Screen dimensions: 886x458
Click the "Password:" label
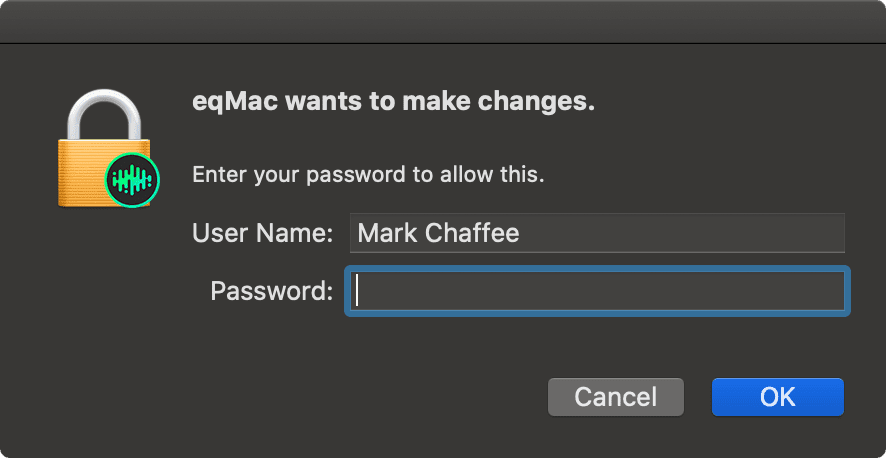[271, 291]
